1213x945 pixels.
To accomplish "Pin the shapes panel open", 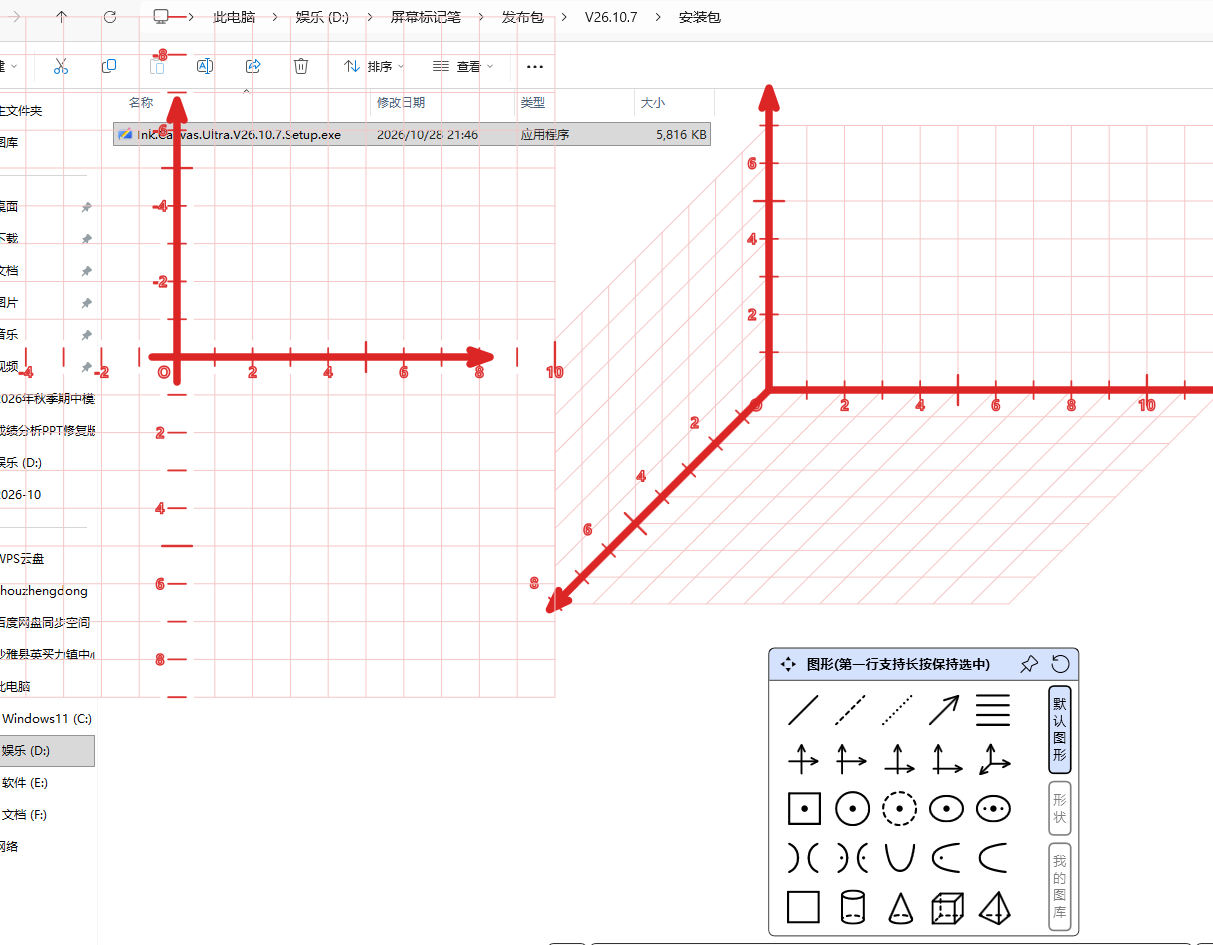I will (x=1029, y=664).
